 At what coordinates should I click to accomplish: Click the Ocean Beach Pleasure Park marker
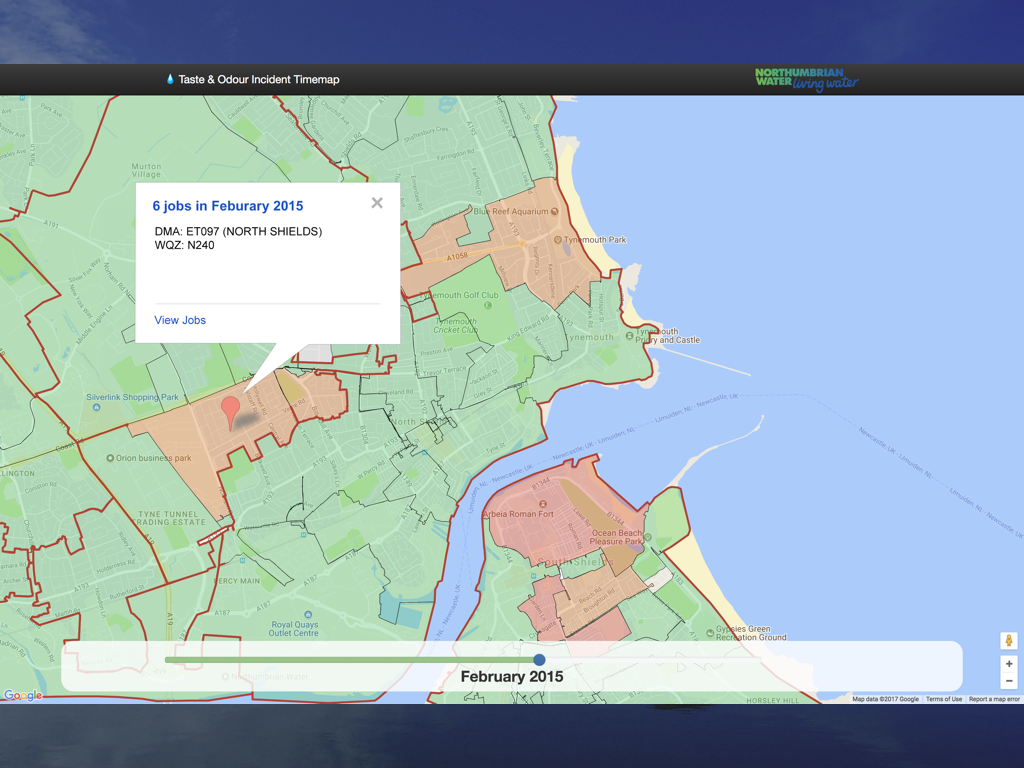(x=648, y=537)
